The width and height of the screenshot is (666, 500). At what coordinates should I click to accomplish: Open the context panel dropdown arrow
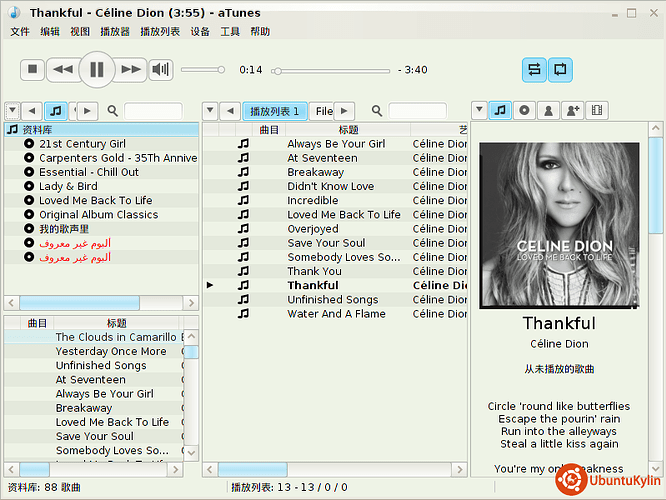point(479,110)
